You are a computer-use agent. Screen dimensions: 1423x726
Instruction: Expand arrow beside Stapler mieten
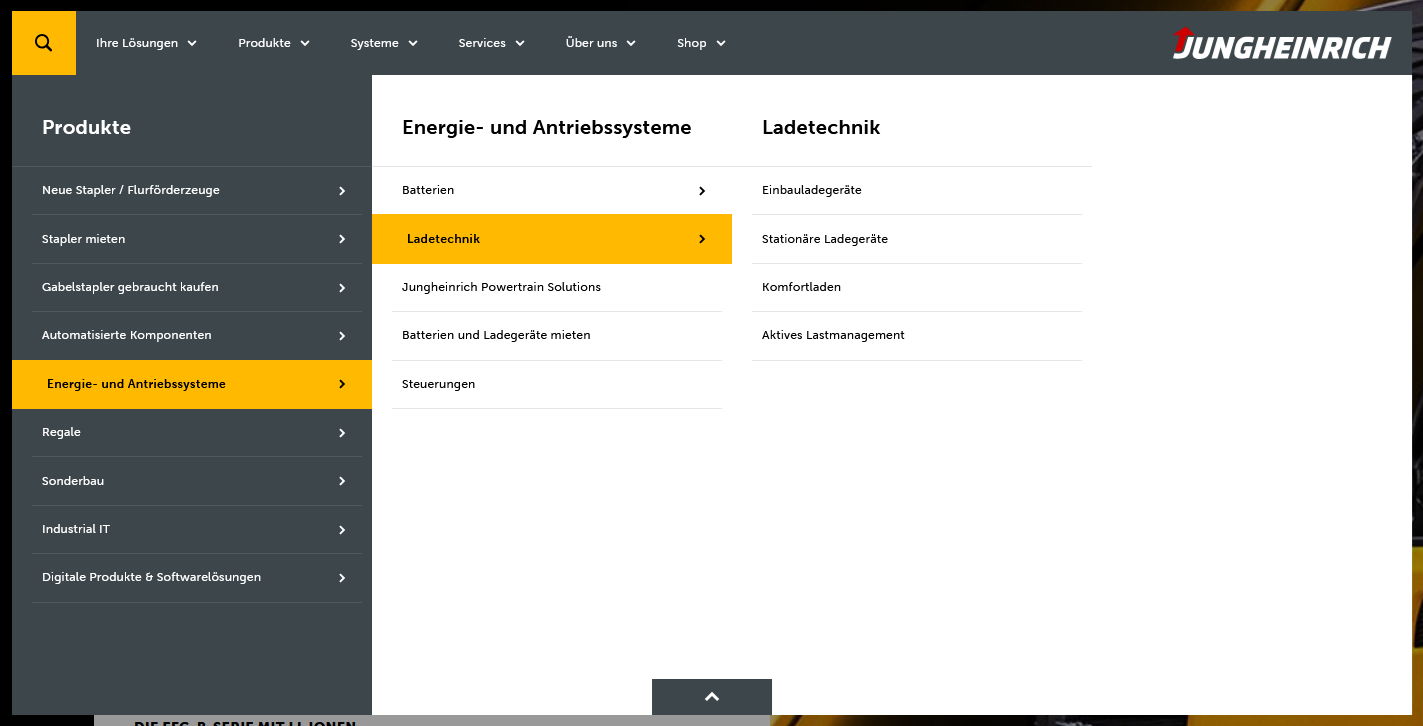coord(342,239)
